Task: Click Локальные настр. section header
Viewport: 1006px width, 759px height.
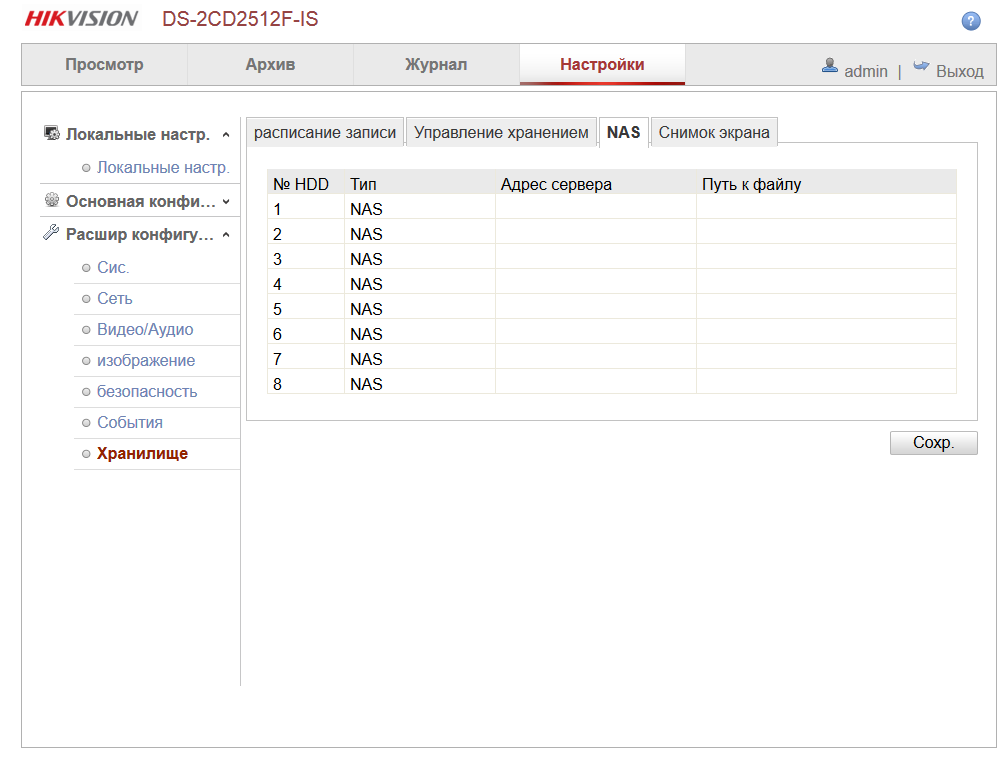Action: click(x=138, y=134)
